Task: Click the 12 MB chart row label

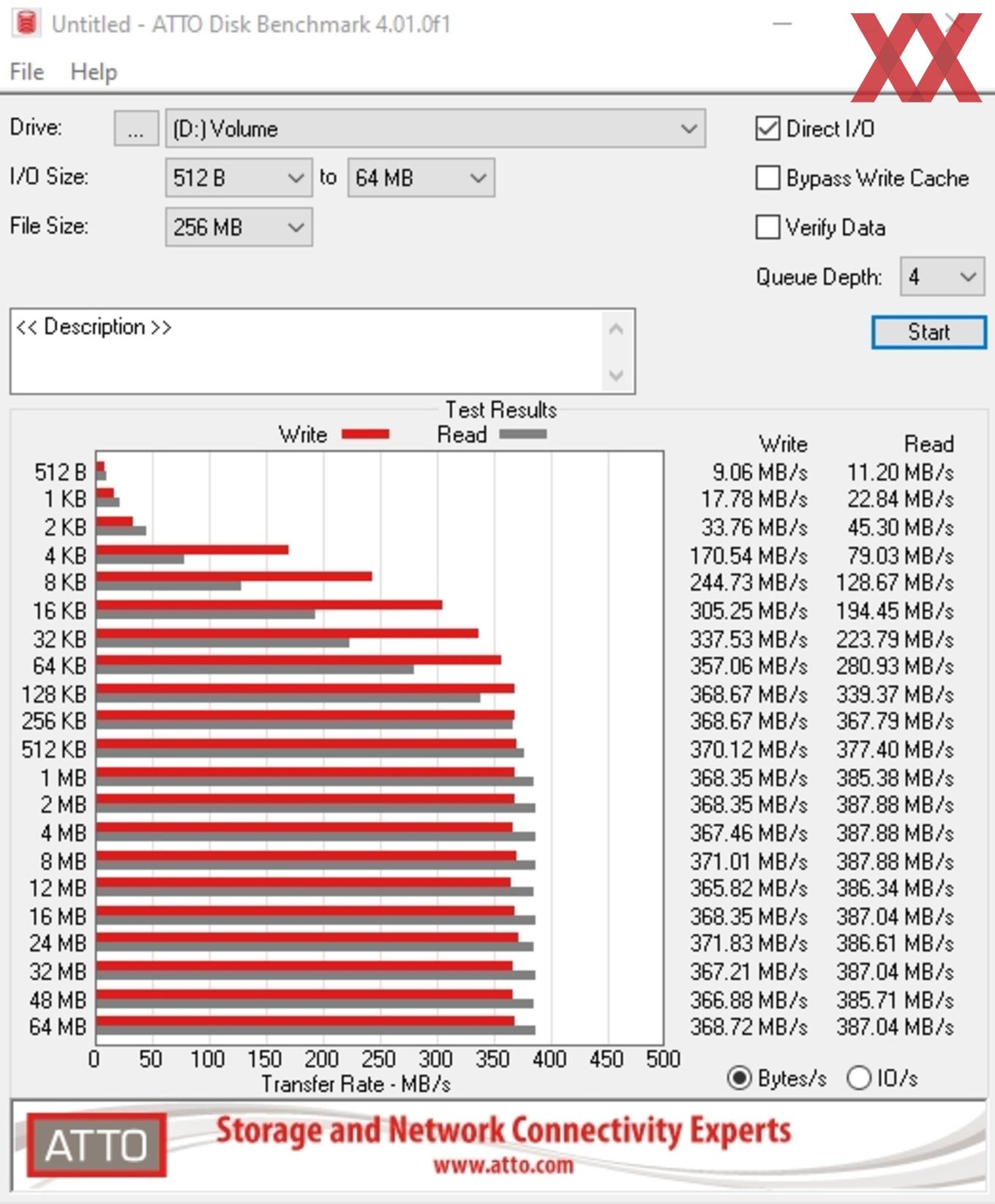Action: pos(58,889)
